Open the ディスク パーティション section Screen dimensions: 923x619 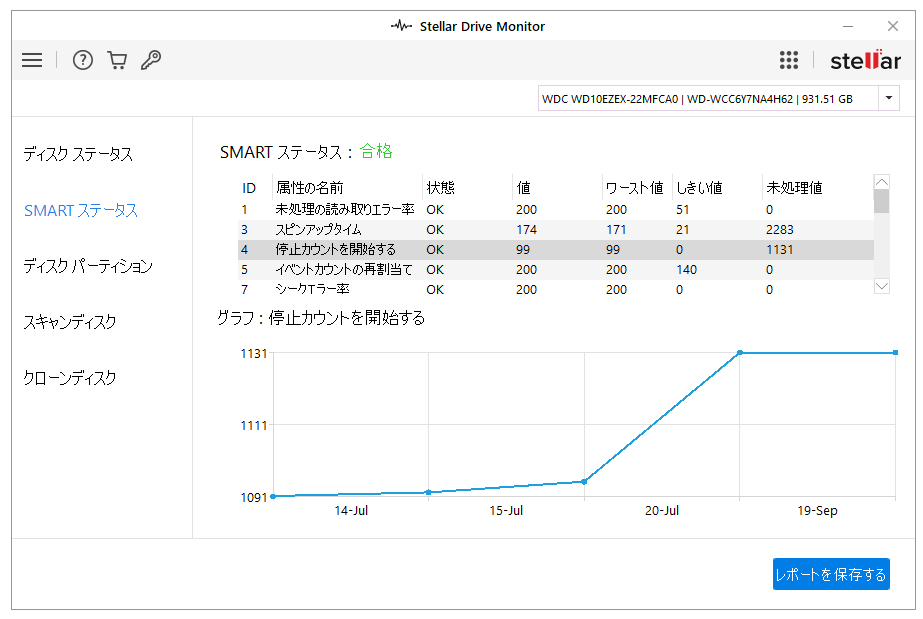tap(88, 266)
